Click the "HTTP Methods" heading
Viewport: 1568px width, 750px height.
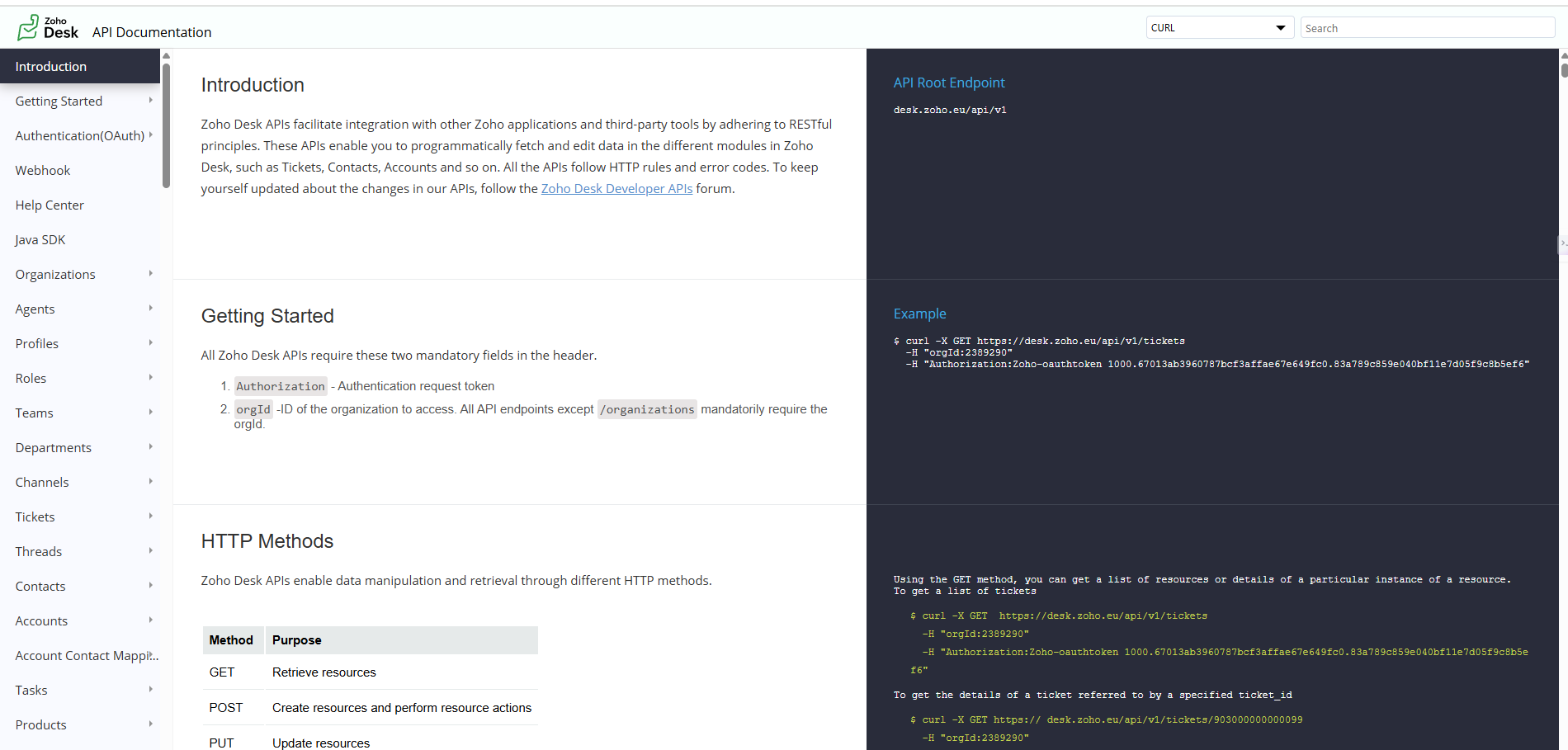pyautogui.click(x=267, y=541)
